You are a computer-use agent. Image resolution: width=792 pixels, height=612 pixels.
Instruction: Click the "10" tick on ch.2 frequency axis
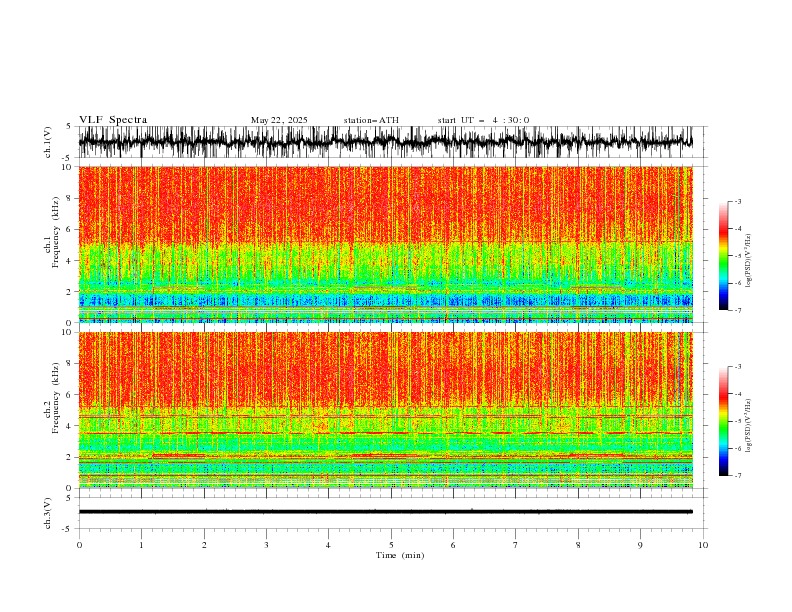(69, 332)
